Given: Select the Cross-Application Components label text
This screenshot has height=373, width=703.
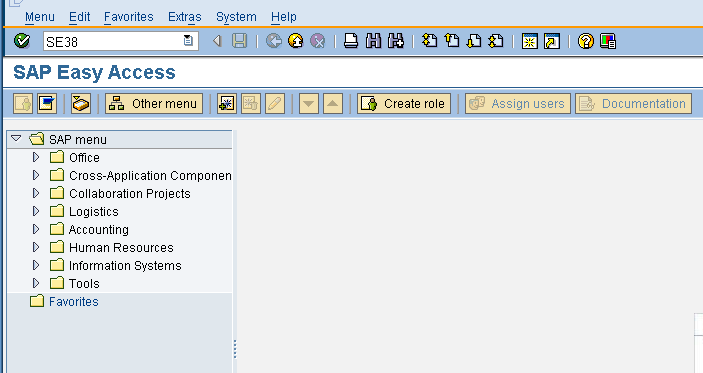Looking at the screenshot, I should pos(150,176).
